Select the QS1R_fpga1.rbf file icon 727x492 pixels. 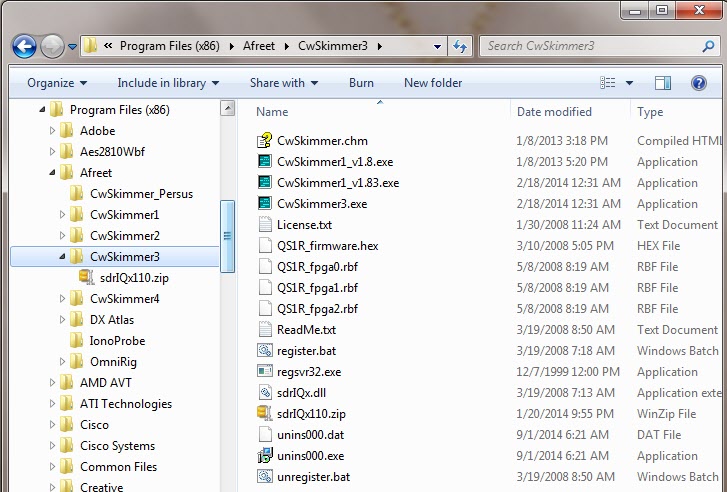265,288
